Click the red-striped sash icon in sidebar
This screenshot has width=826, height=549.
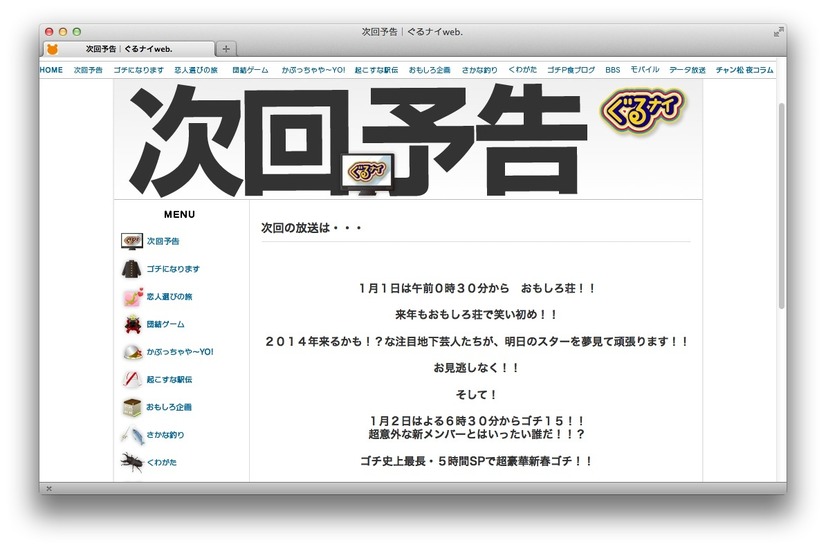coord(131,380)
